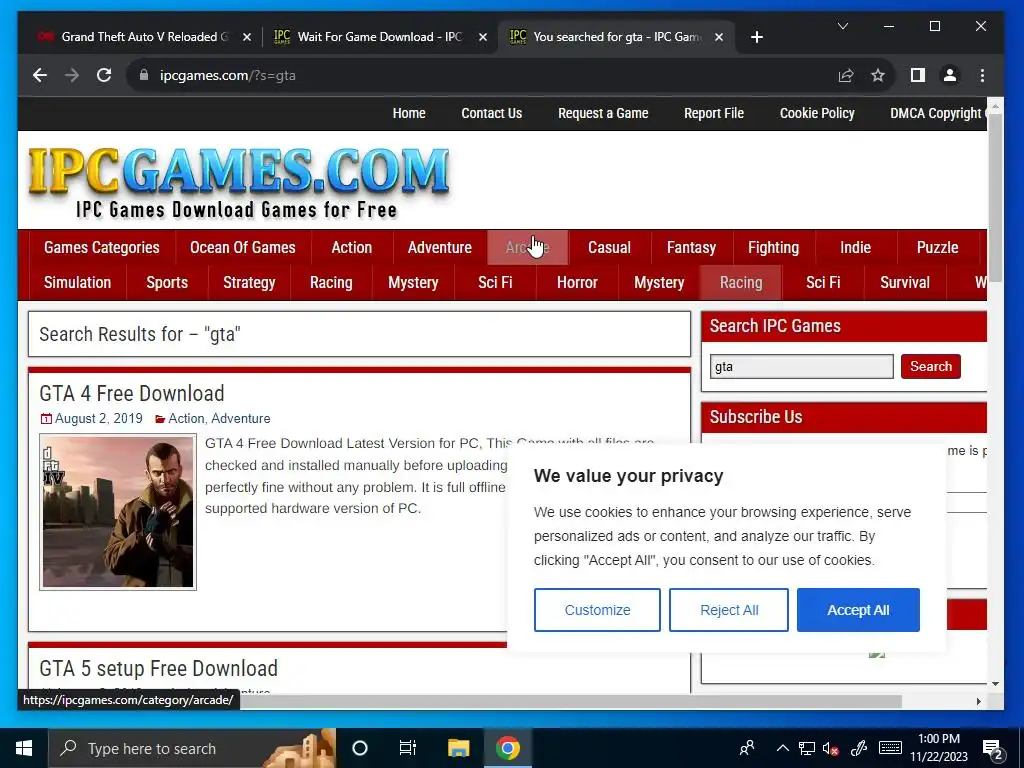The height and width of the screenshot is (768, 1024).
Task: Open the Action category
Action: [x=351, y=248]
